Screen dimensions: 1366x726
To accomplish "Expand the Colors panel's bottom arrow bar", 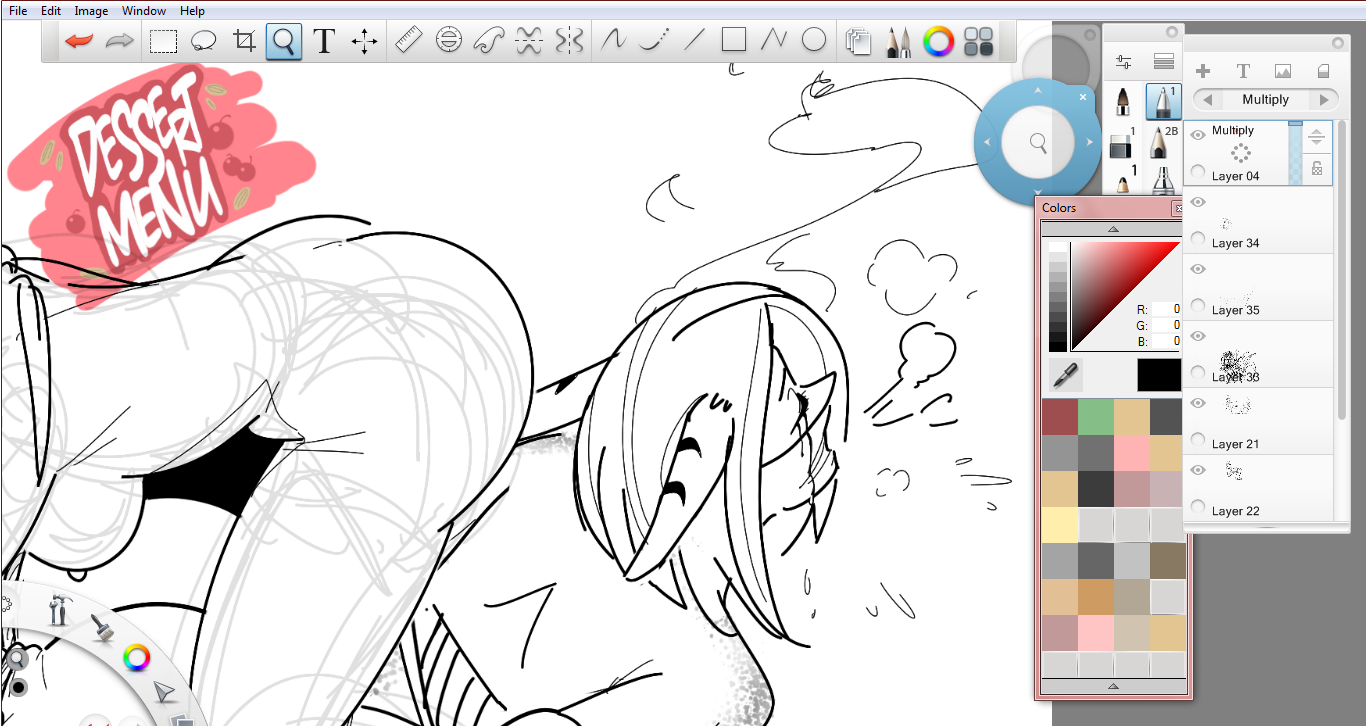I will click(x=1113, y=686).
